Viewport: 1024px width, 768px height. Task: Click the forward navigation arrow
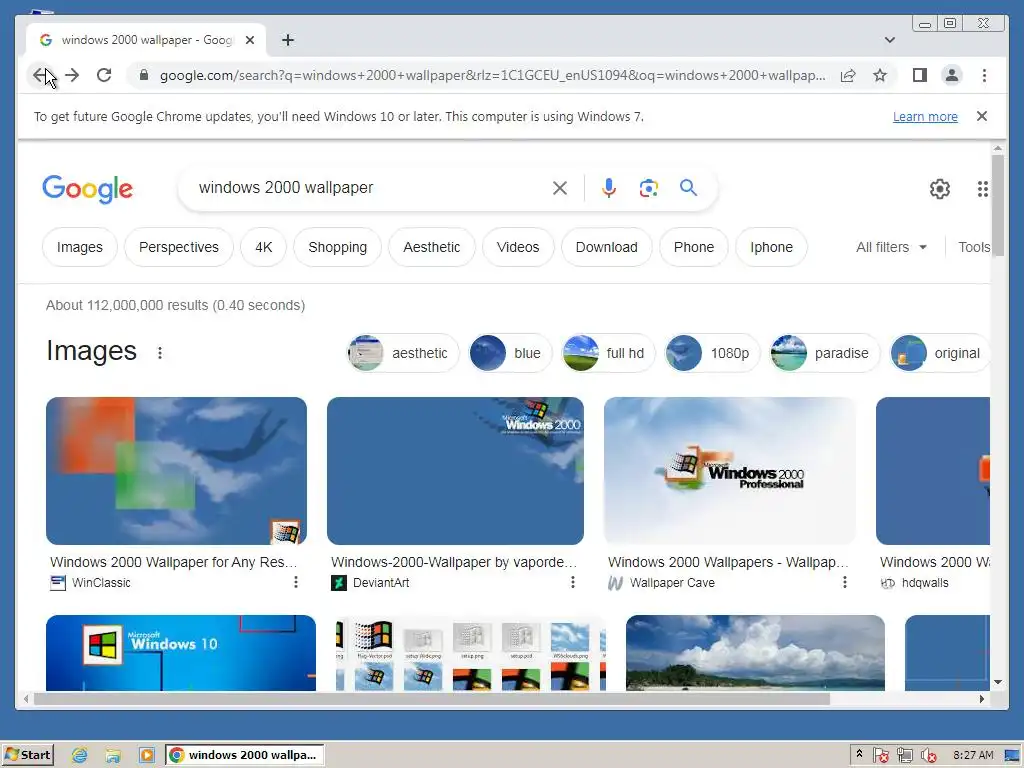click(x=72, y=75)
